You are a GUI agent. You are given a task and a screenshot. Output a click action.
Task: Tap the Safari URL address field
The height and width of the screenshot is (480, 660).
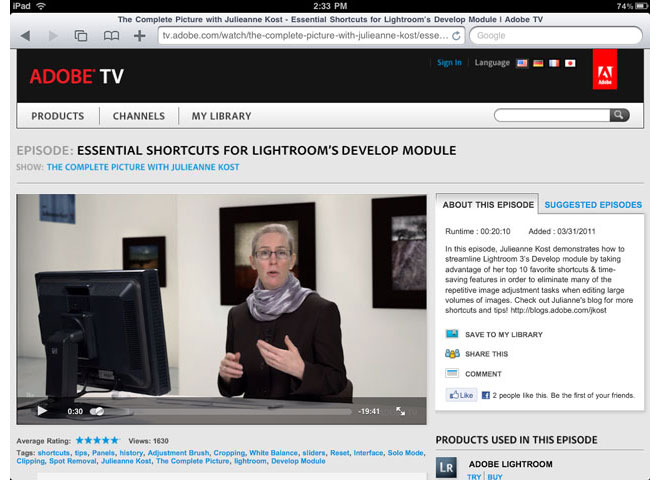pyautogui.click(x=311, y=36)
